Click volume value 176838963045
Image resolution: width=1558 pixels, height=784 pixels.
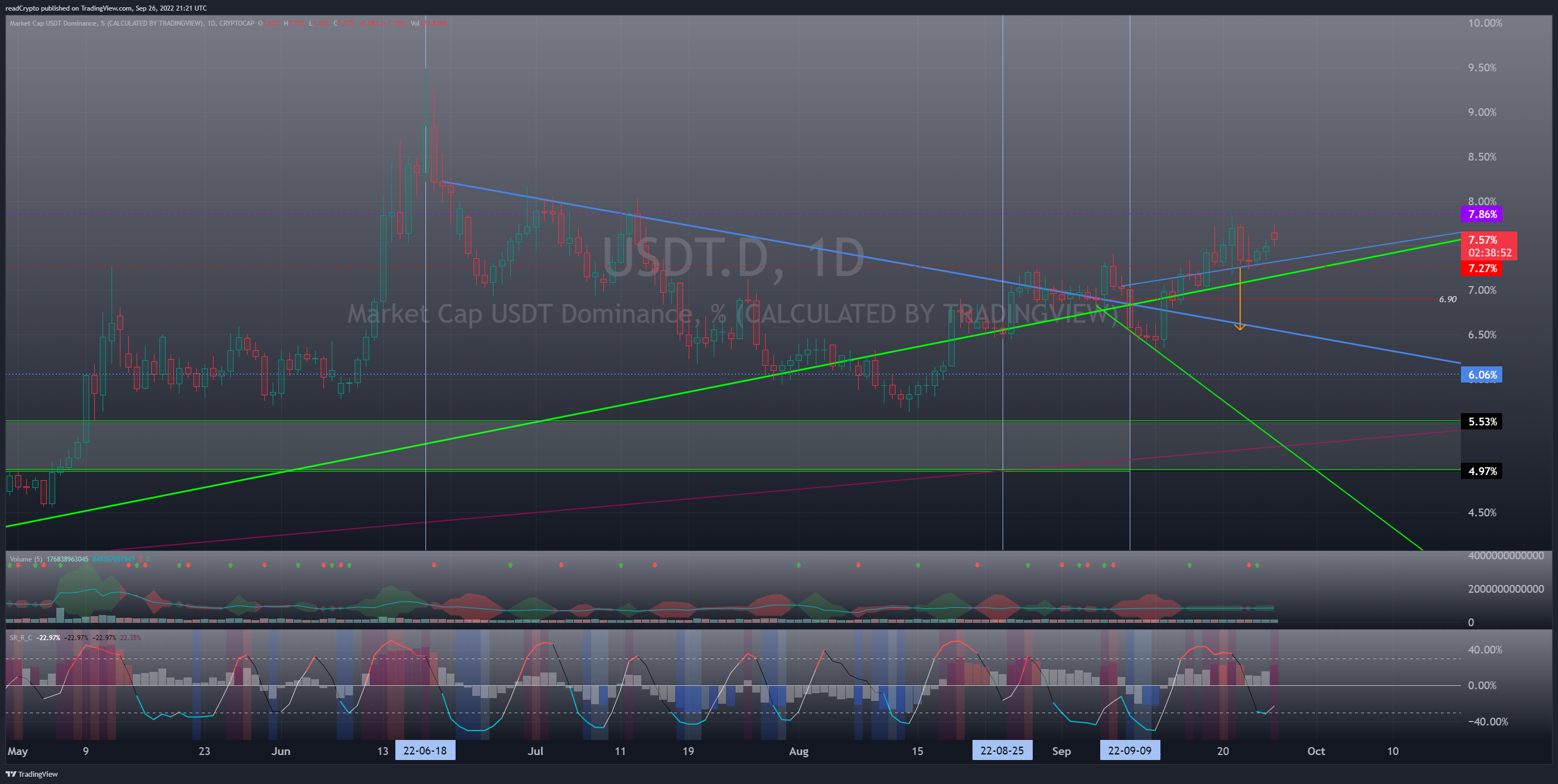pos(67,559)
